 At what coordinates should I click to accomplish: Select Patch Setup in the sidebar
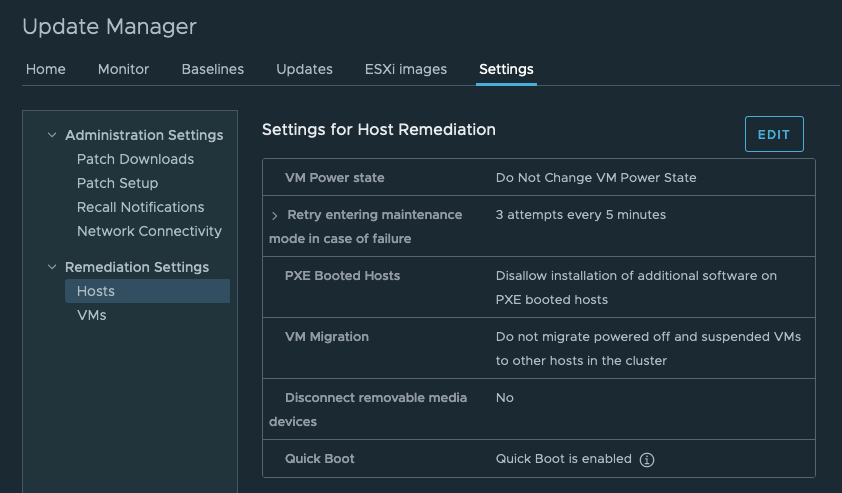point(117,183)
